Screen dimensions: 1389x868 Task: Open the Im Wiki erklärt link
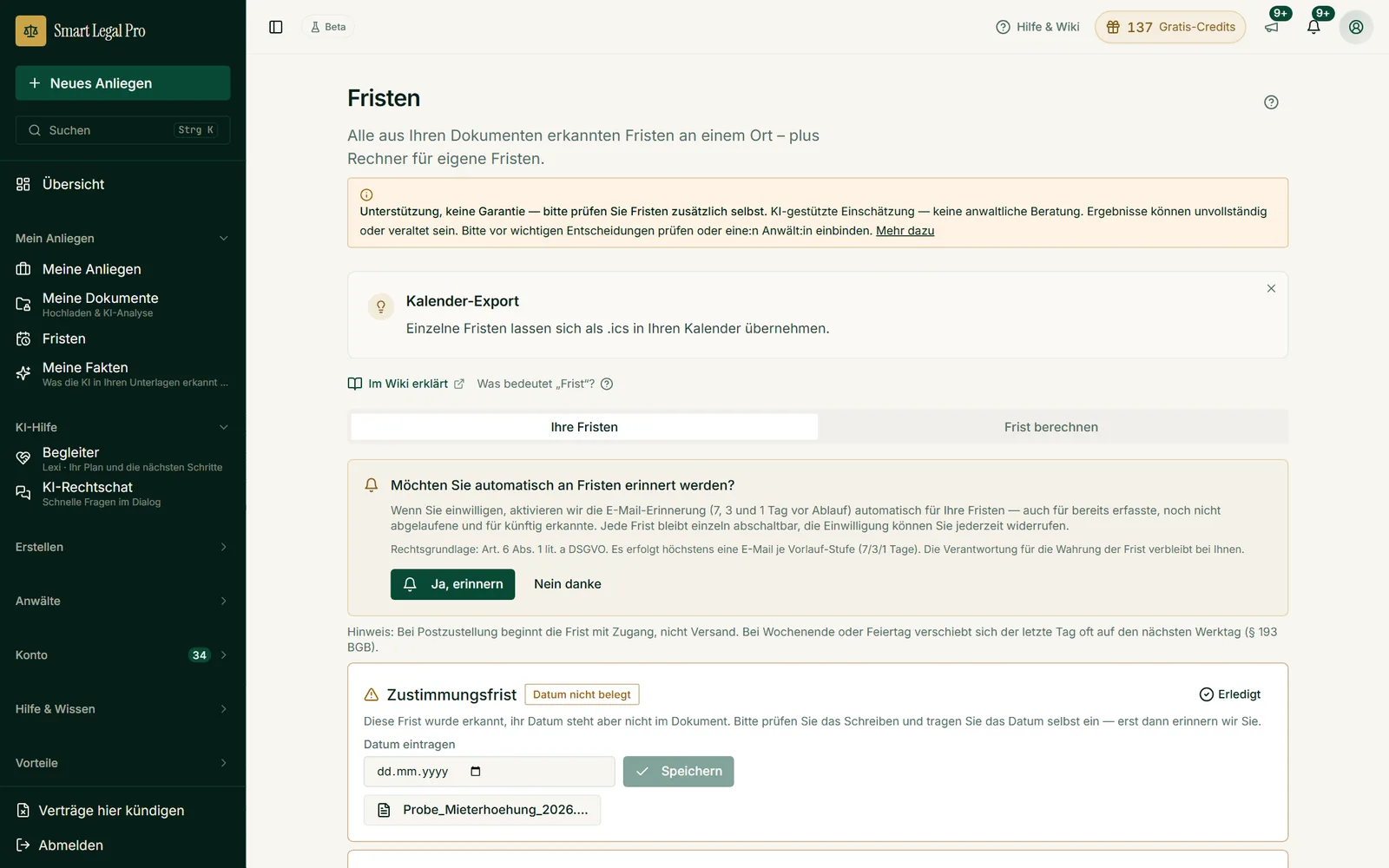[x=406, y=384]
